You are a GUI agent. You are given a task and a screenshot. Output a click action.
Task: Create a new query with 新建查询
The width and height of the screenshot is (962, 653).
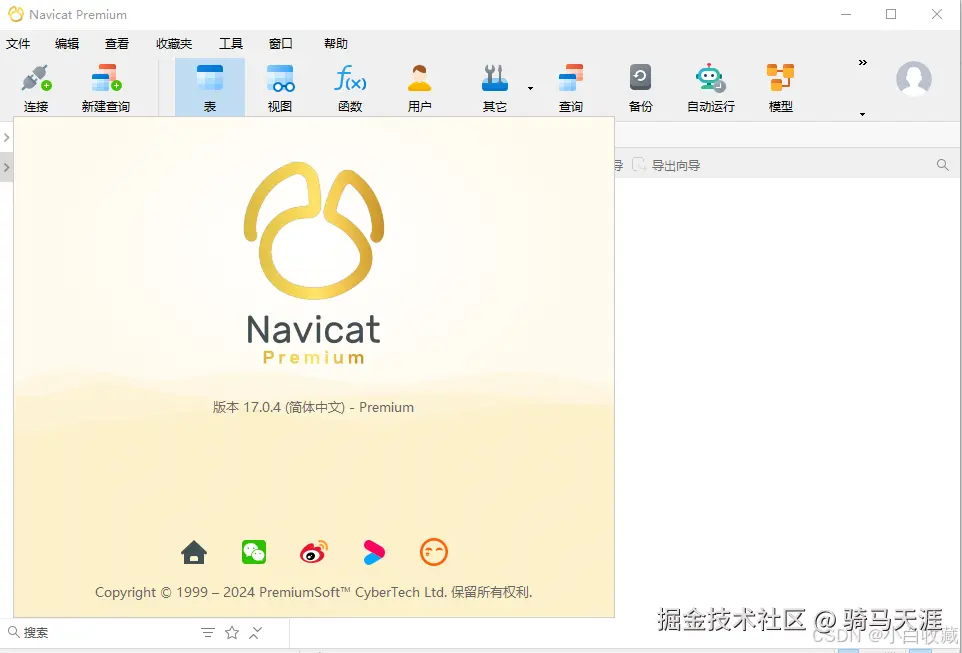[106, 88]
